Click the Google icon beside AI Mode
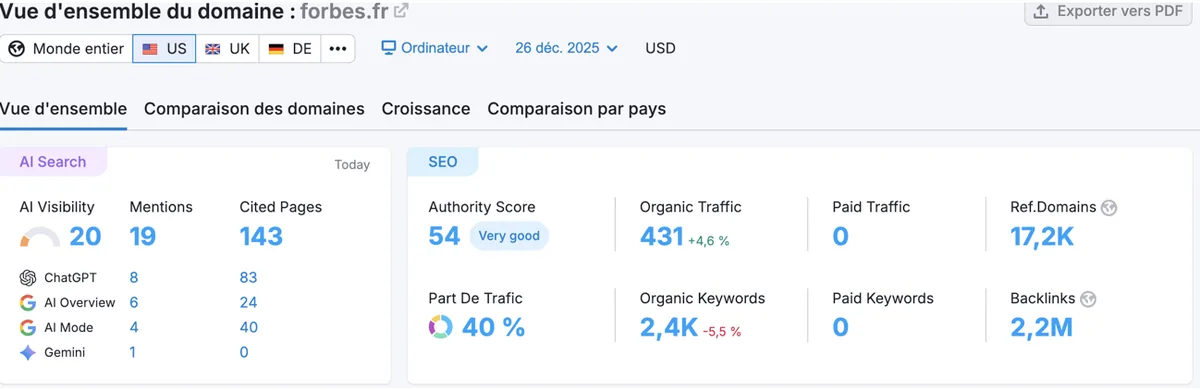This screenshot has height=390, width=1200. click(28, 328)
